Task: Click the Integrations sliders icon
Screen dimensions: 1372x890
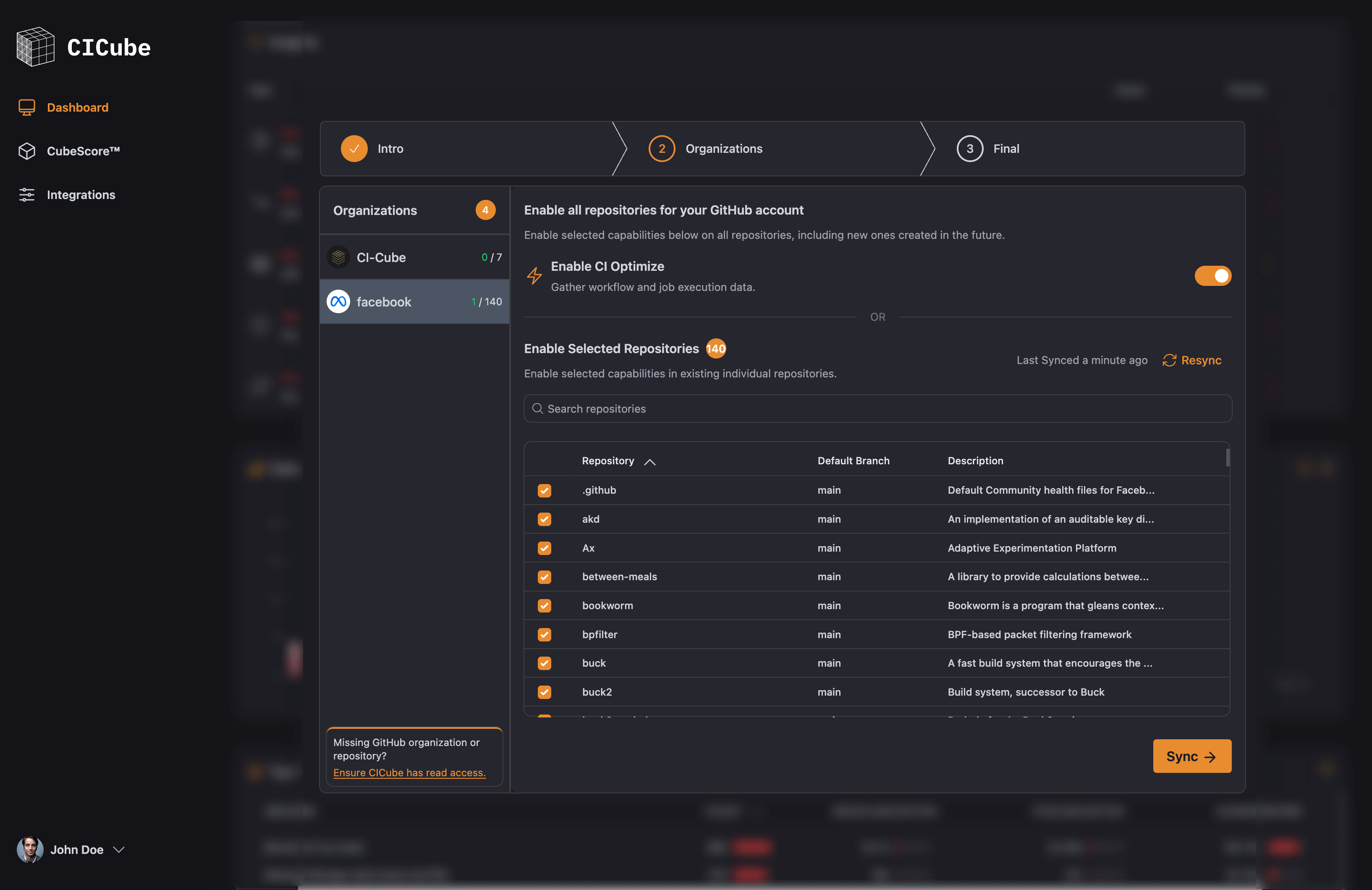Action: [x=27, y=195]
